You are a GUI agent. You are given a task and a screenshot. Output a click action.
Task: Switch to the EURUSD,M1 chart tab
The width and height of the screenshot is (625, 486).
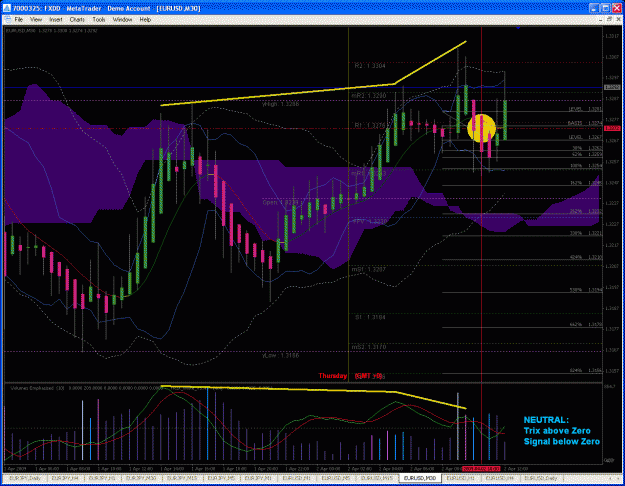pyautogui.click(x=297, y=478)
